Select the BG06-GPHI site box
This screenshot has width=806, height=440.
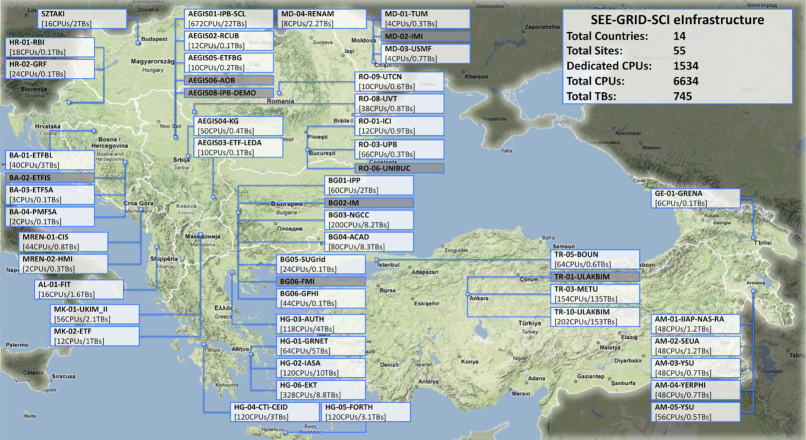(321, 299)
